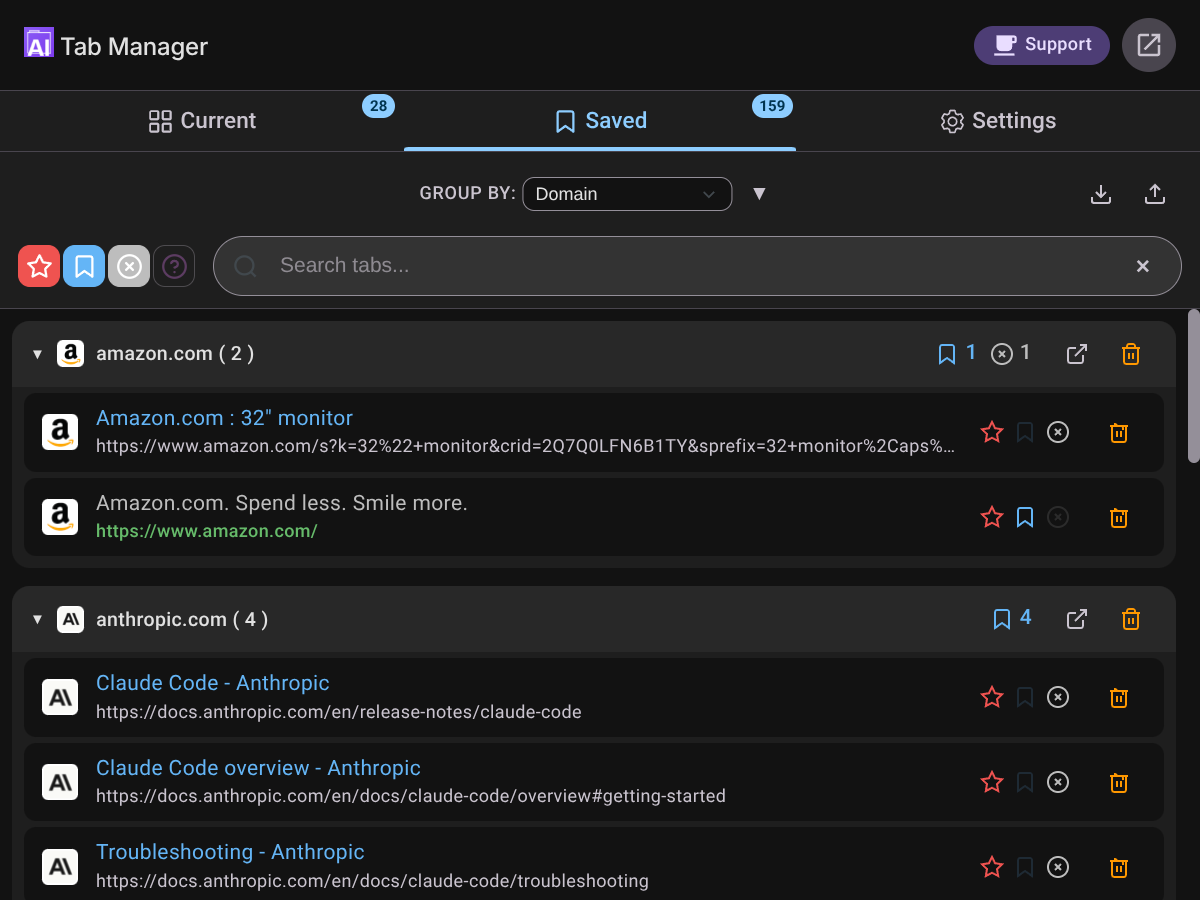
Task: Unbookmark the Amazon Spend less Smile more tab
Action: pyautogui.click(x=1025, y=517)
